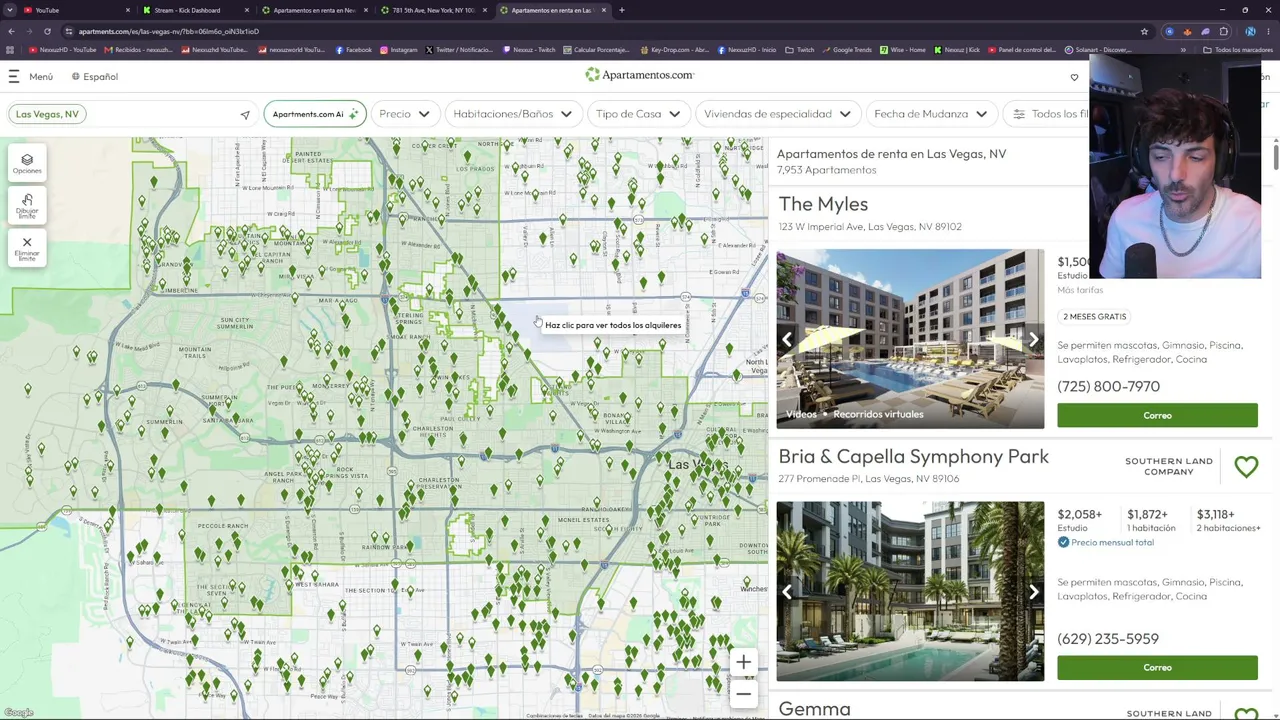1280x720 pixels.
Task: Open Todos los marcadores folder
Action: tap(1238, 50)
